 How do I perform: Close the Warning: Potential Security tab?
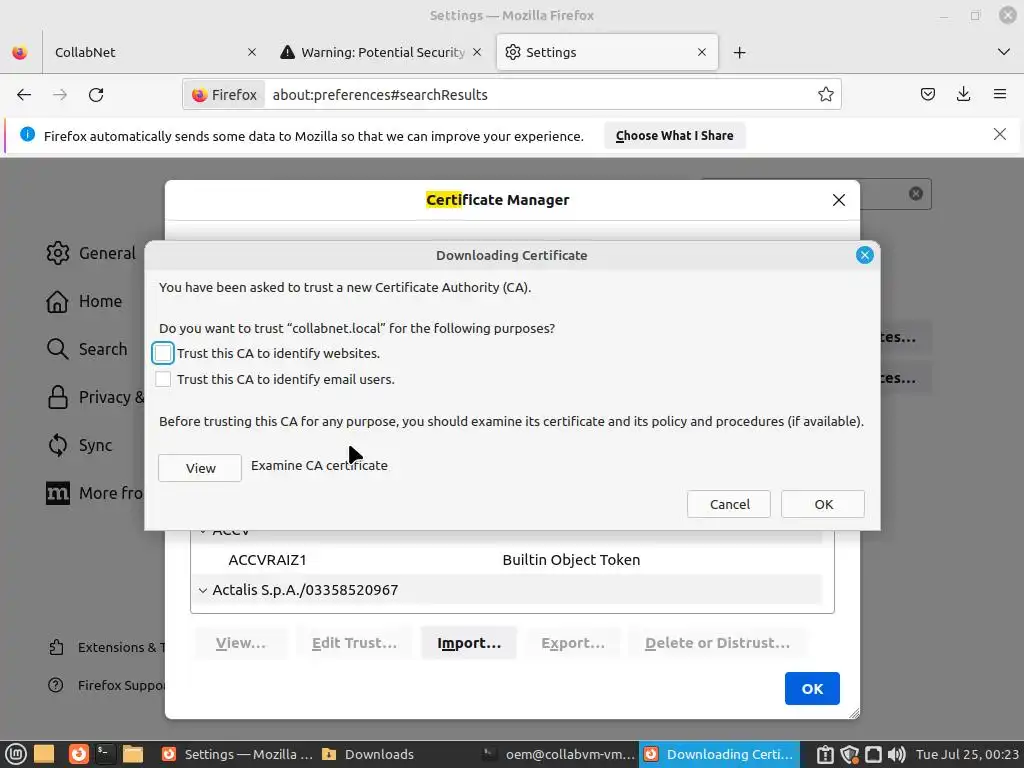[477, 52]
